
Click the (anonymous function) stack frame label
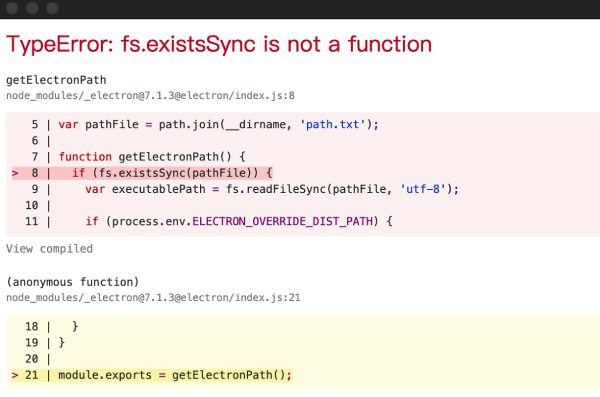tap(73, 282)
